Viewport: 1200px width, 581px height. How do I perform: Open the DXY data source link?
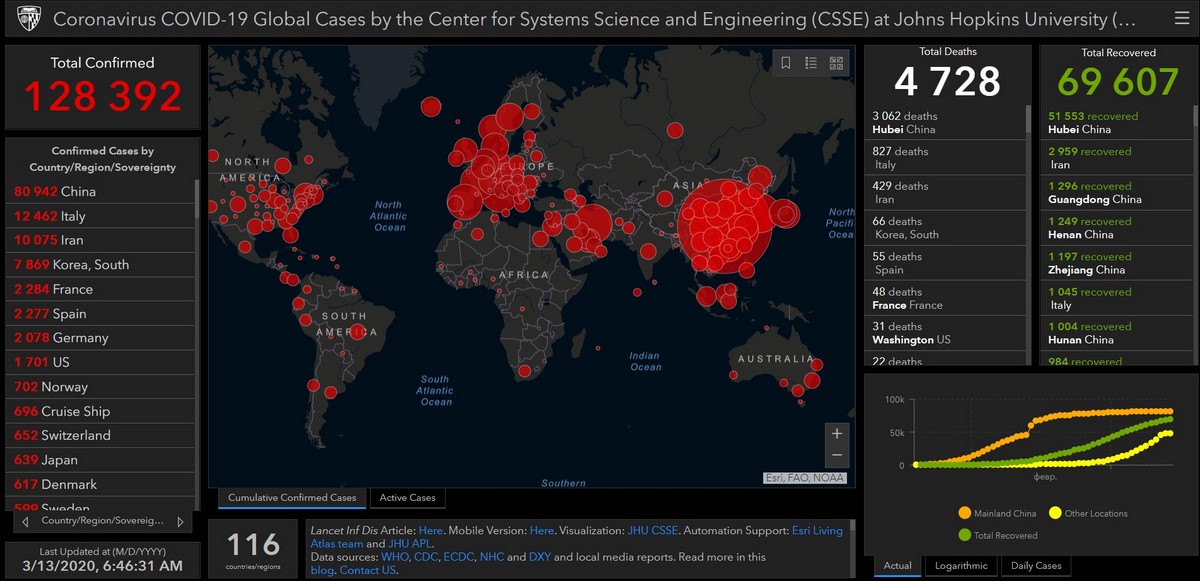tap(540, 557)
